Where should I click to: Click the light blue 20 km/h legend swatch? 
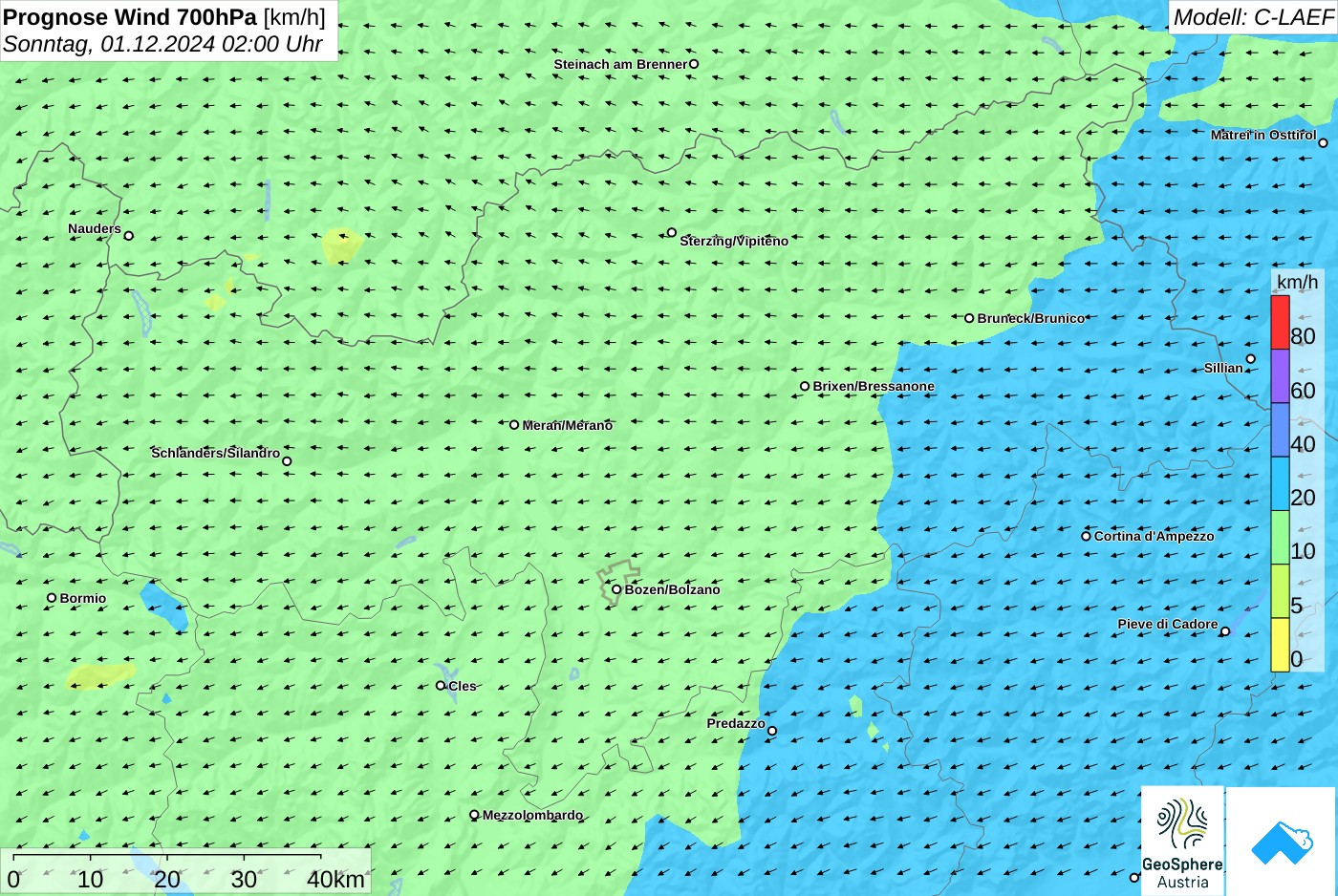pos(1280,483)
